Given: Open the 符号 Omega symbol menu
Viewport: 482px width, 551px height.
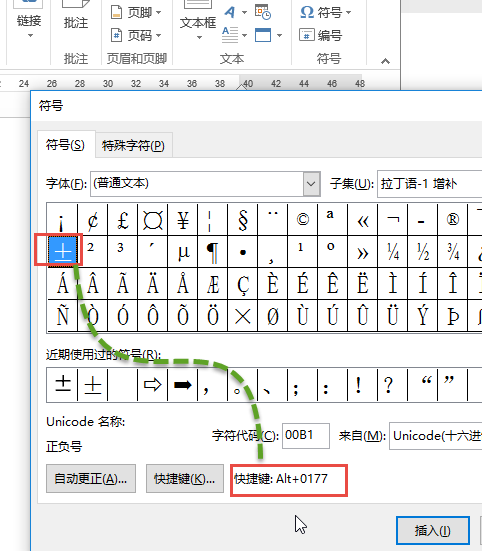Looking at the screenshot, I should tap(326, 13).
